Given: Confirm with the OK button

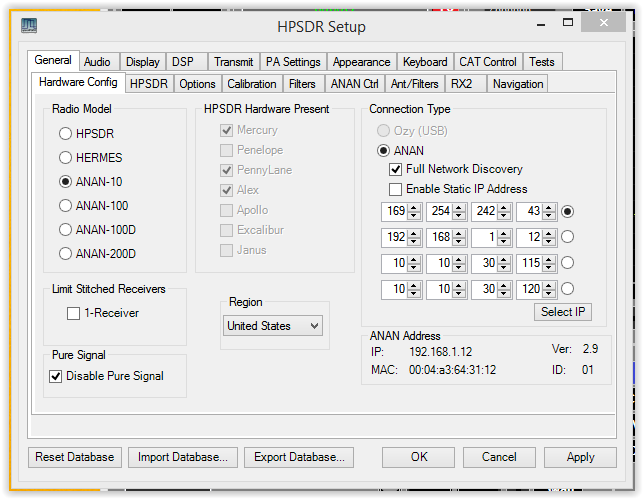Looking at the screenshot, I should tap(419, 457).
